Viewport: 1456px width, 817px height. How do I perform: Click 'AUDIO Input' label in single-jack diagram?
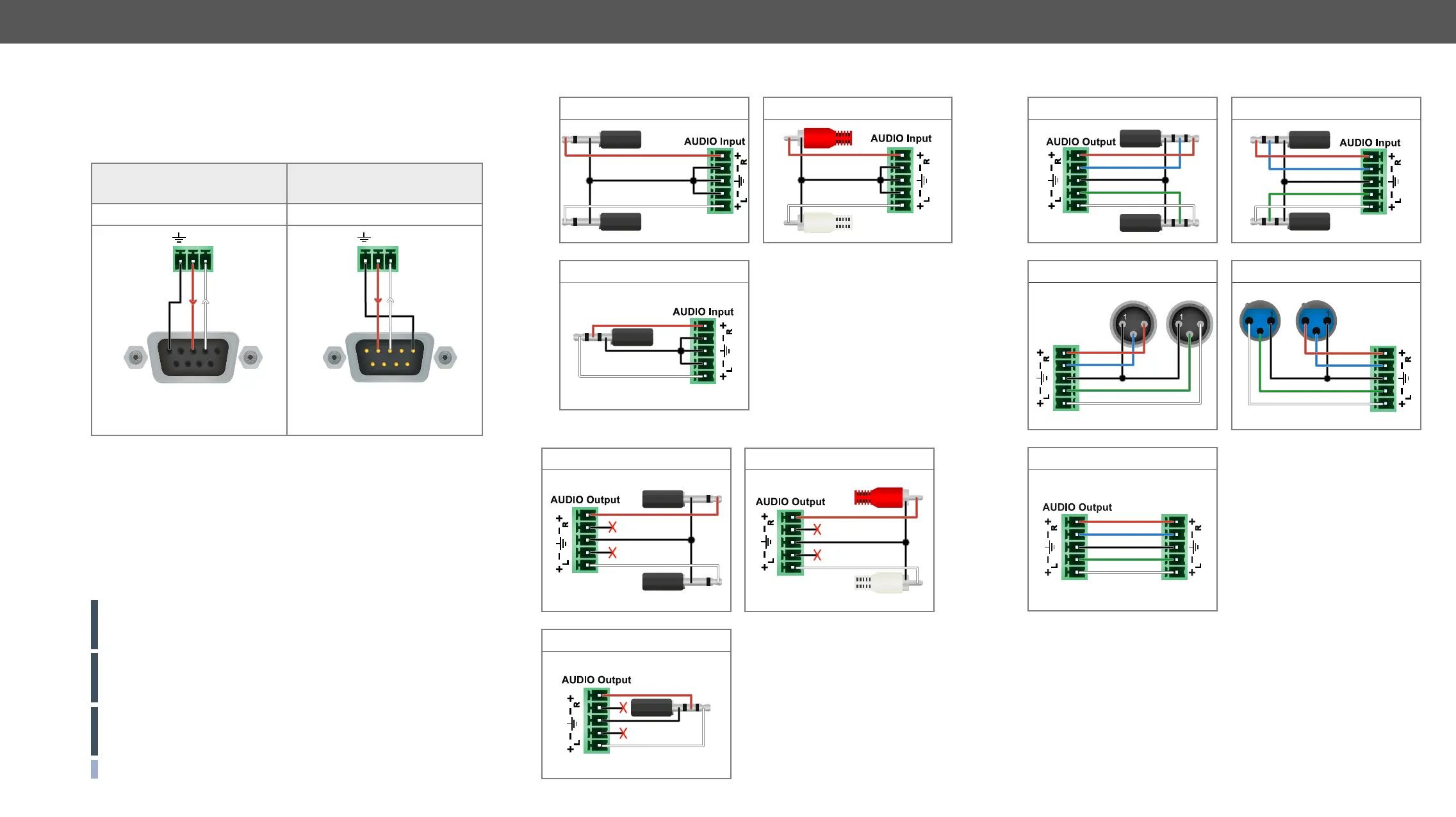(x=703, y=312)
